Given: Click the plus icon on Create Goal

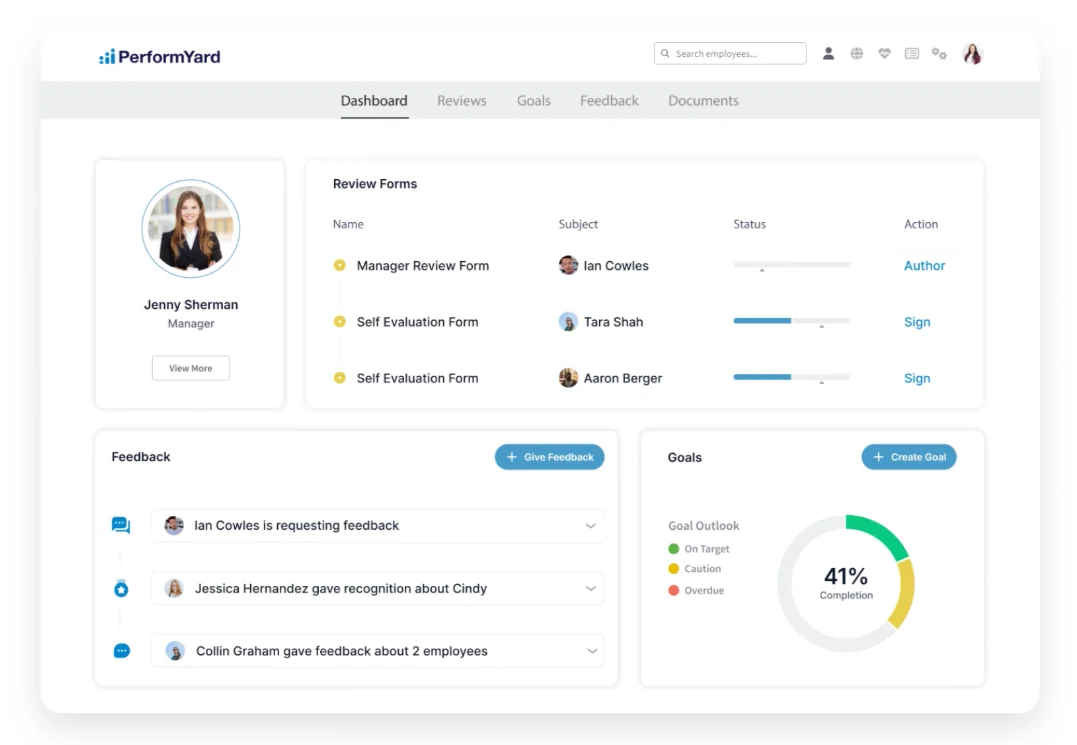Looking at the screenshot, I should point(878,457).
